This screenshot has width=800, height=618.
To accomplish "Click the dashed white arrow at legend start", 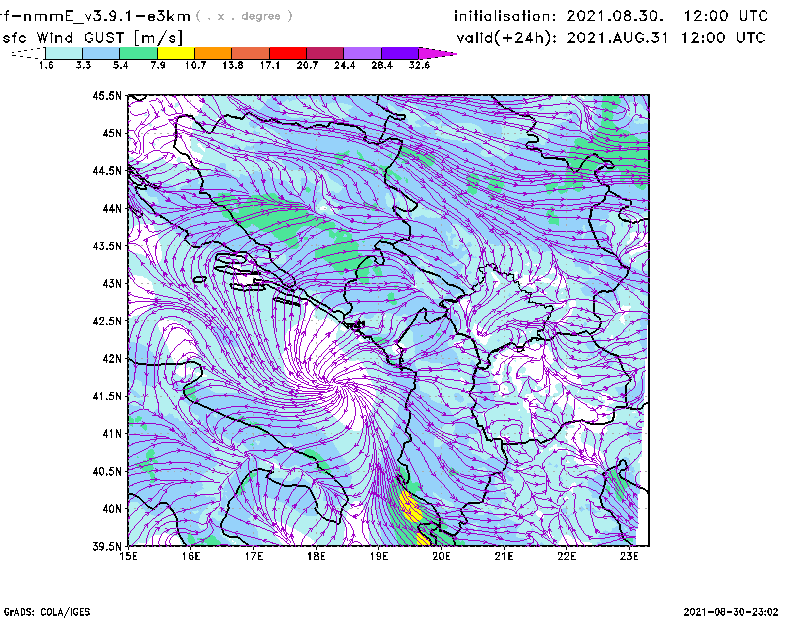I will click(29, 53).
